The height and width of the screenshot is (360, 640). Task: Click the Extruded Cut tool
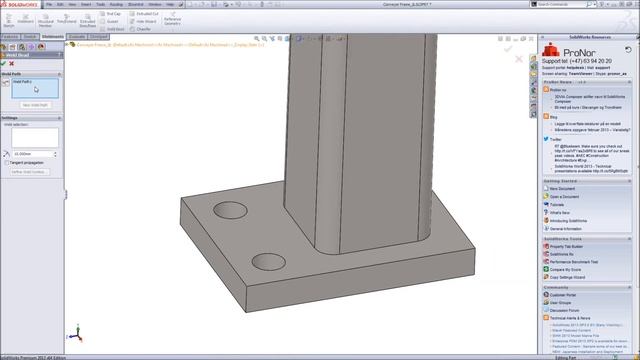pyautogui.click(x=144, y=13)
